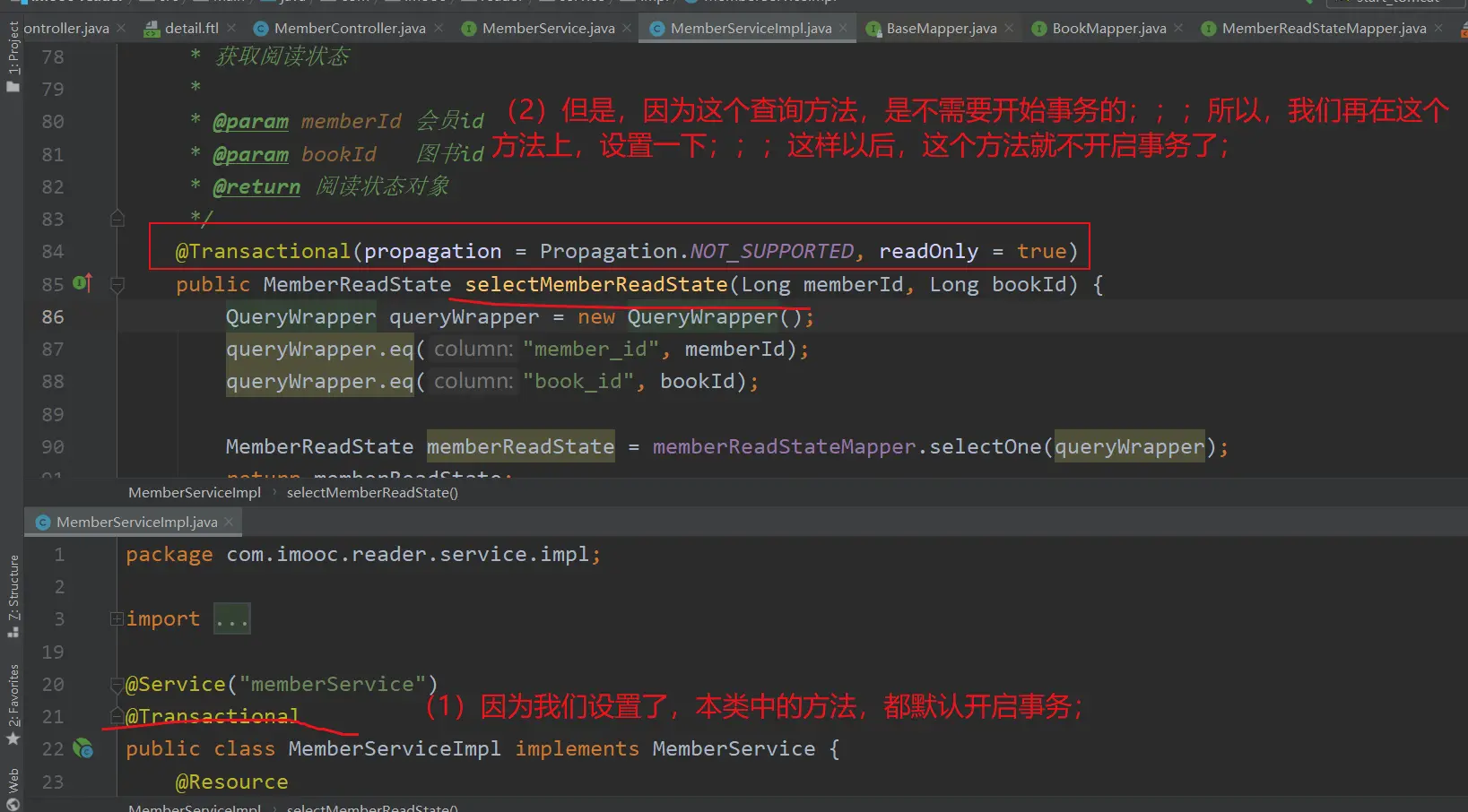This screenshot has height=812, width=1468.
Task: Close the BaseMapper.java tab
Action: click(x=1009, y=28)
